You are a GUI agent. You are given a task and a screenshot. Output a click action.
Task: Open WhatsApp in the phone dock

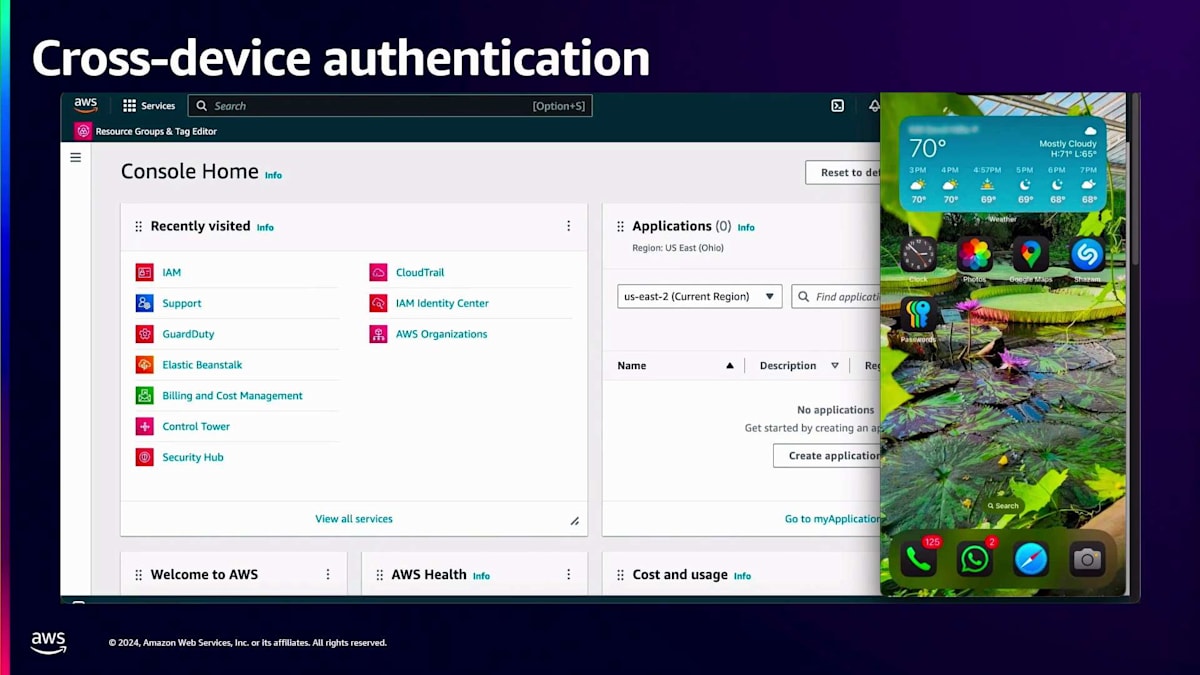974,559
